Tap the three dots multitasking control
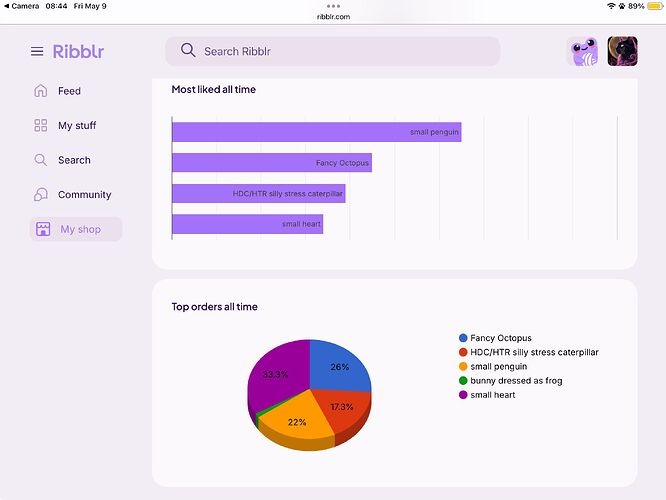Viewport: 666px width, 500px height. (333, 6)
